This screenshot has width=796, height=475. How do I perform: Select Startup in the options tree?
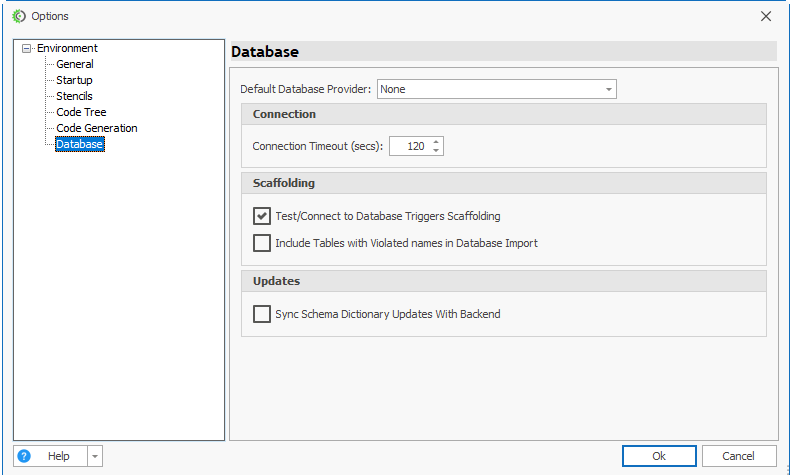(x=74, y=80)
